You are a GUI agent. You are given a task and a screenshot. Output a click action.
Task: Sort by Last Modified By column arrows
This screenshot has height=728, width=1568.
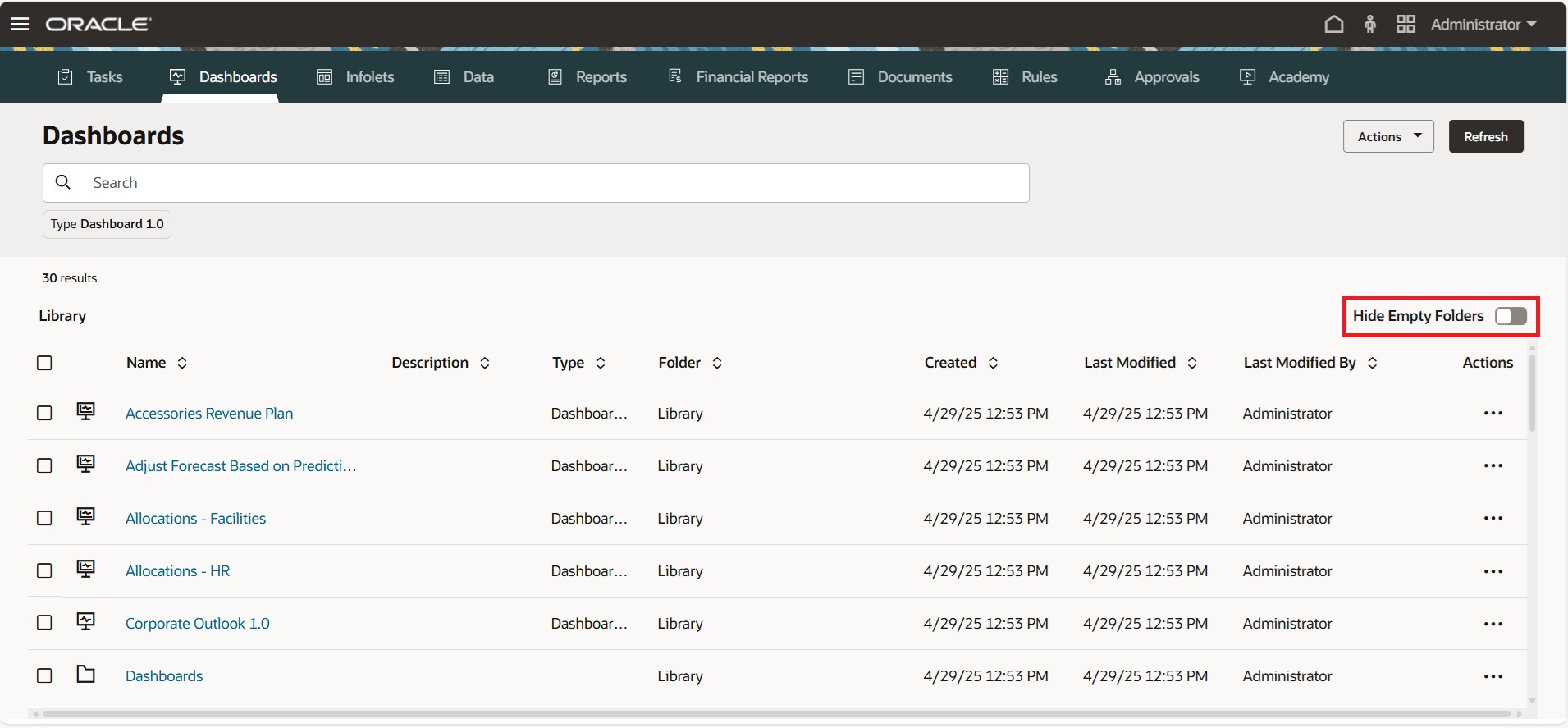tap(1372, 363)
